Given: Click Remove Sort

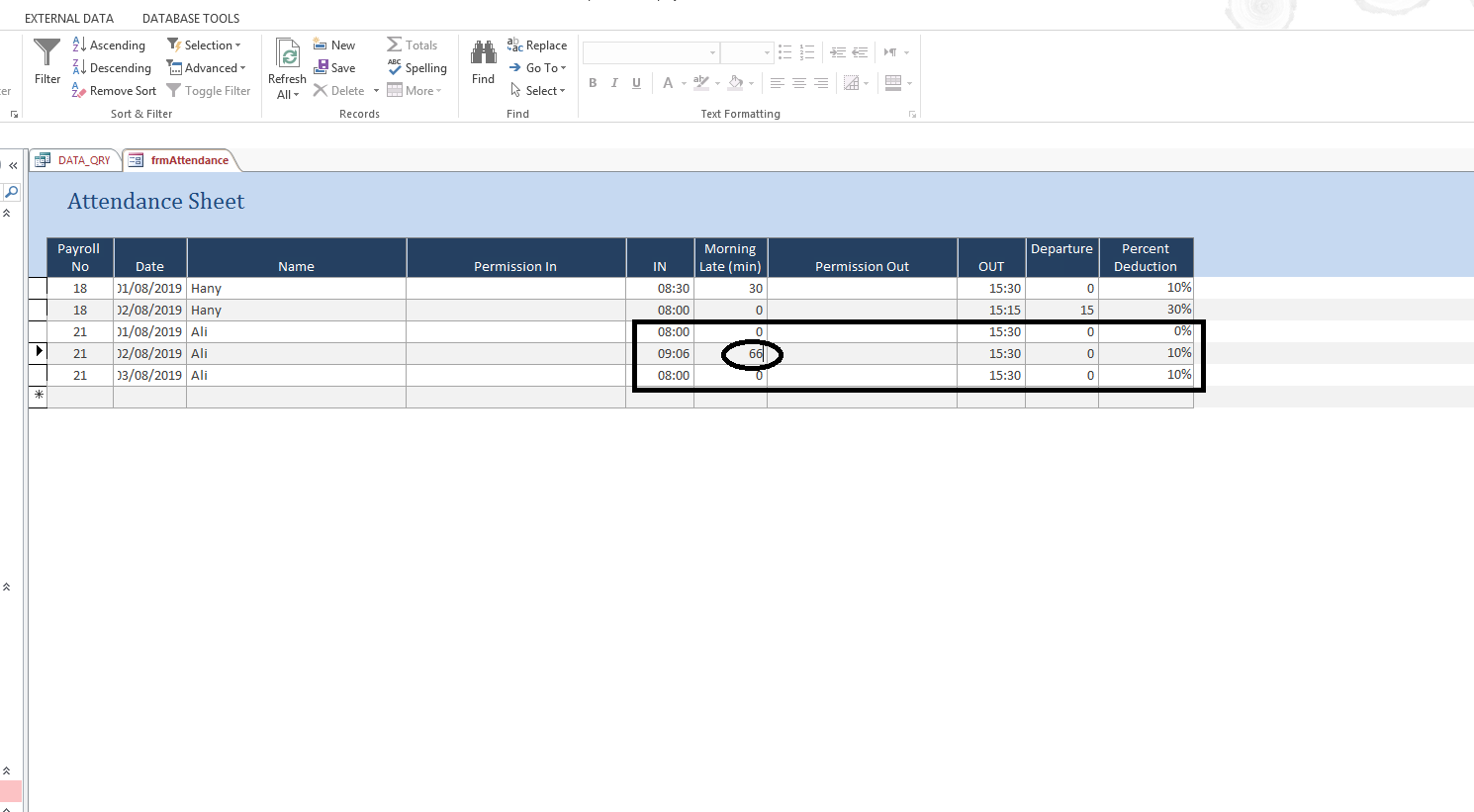Looking at the screenshot, I should 114,91.
